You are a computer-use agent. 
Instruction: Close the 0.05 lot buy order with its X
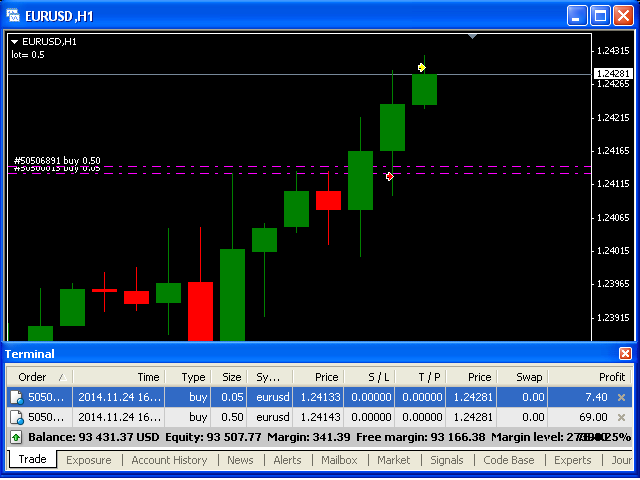point(621,398)
